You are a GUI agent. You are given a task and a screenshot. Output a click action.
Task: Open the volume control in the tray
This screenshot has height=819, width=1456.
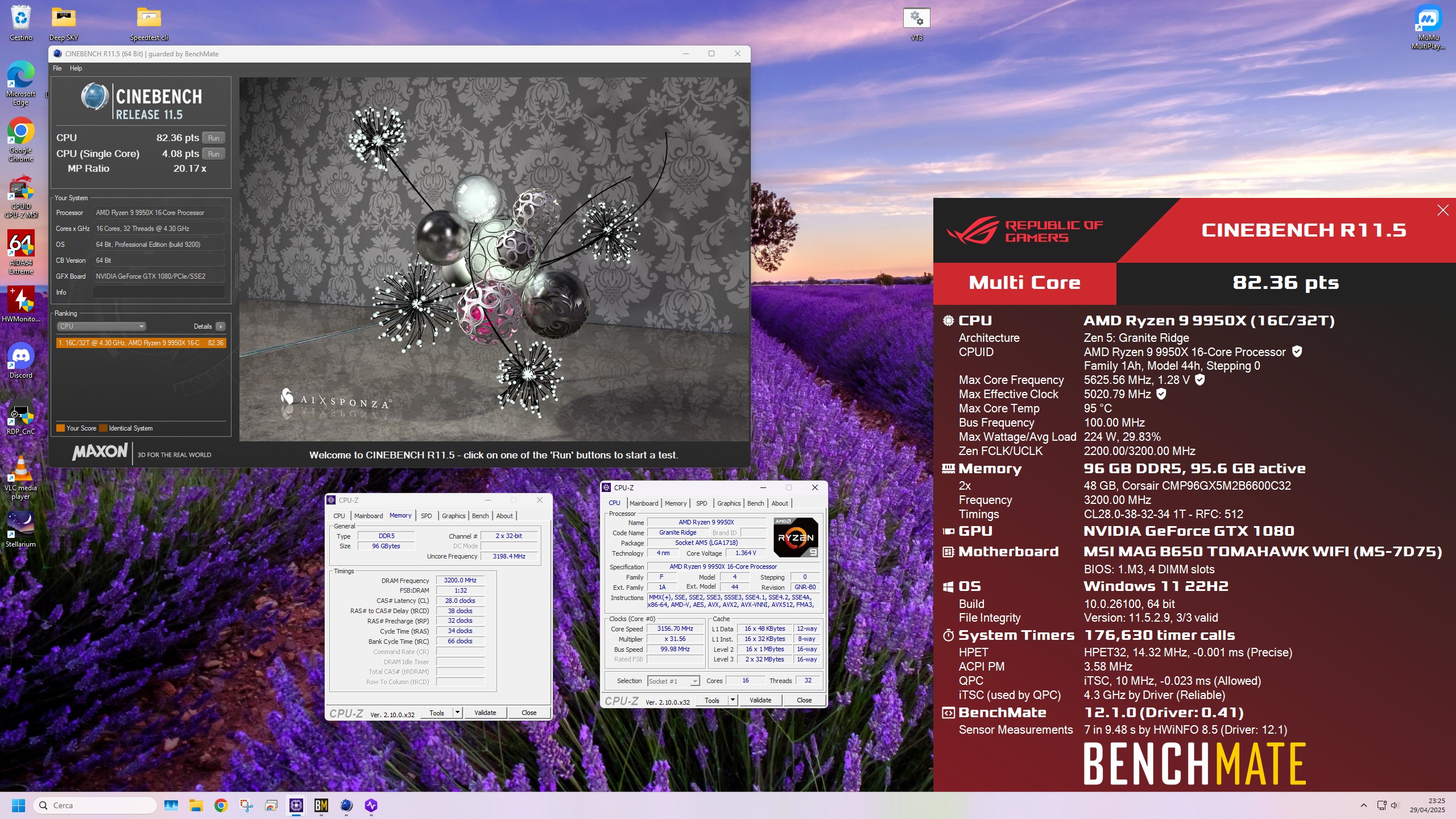tap(1395, 805)
